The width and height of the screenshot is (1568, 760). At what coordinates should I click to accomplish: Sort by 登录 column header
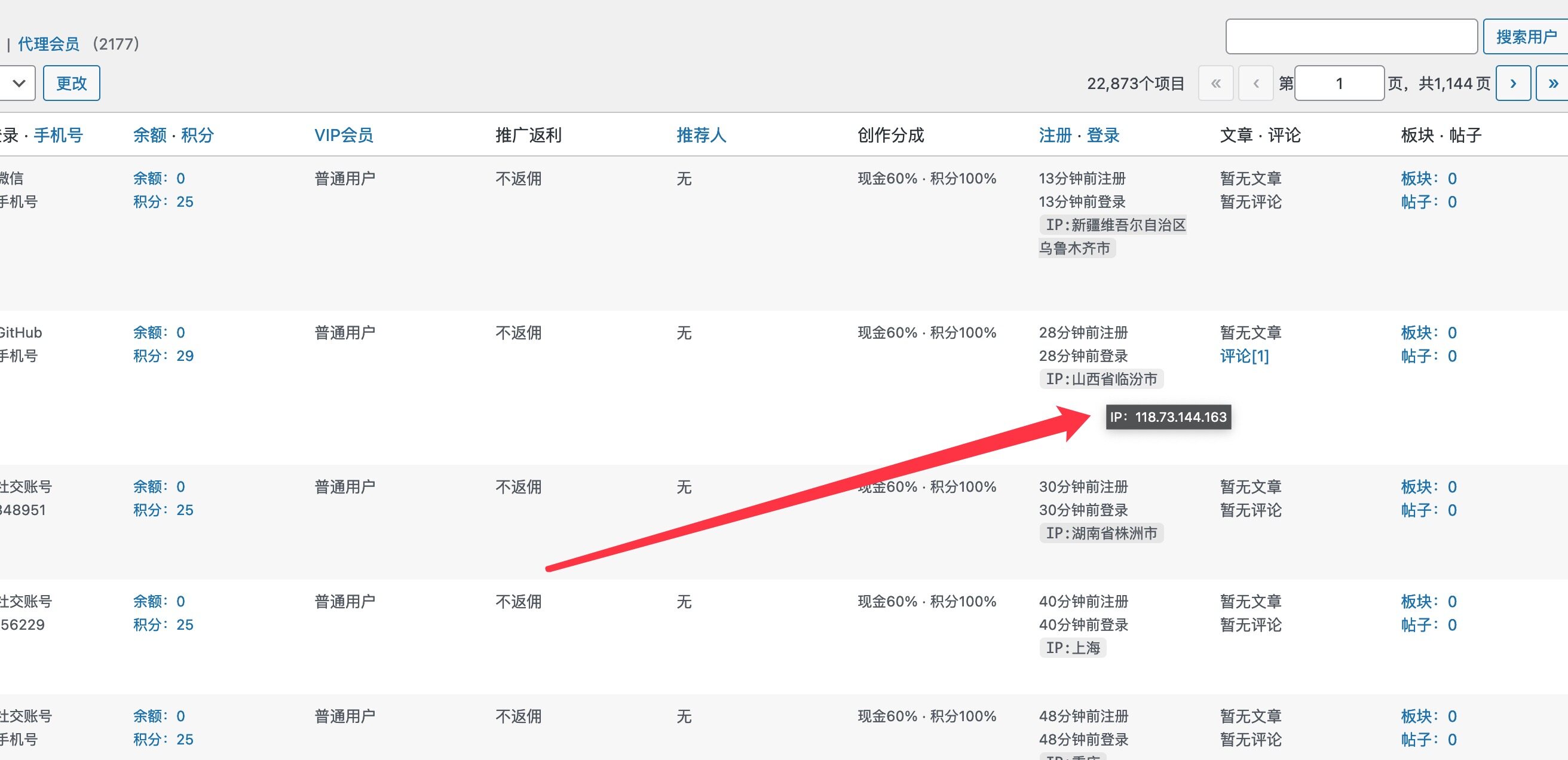tap(1103, 135)
